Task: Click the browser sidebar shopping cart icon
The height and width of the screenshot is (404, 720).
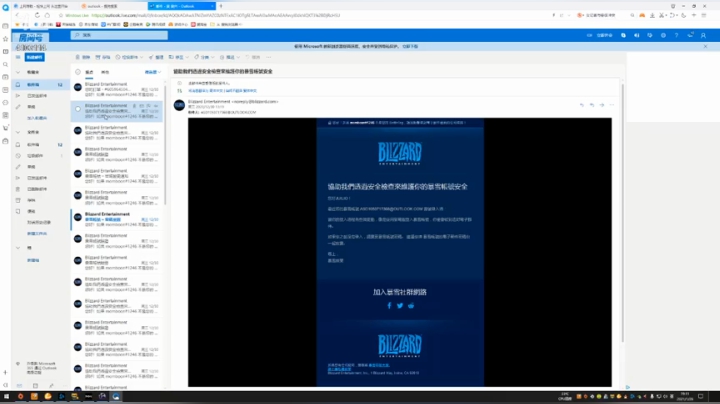Action: [x=6, y=128]
